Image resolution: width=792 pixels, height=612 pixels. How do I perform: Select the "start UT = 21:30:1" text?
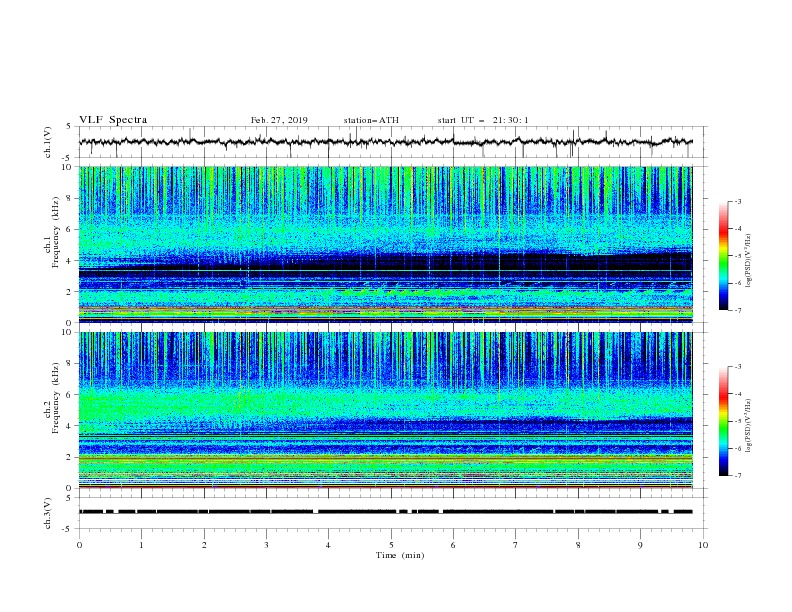pyautogui.click(x=483, y=120)
